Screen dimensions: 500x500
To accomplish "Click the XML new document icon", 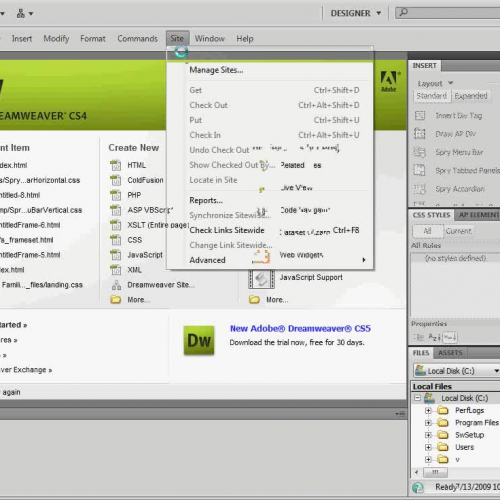I will click(x=116, y=270).
